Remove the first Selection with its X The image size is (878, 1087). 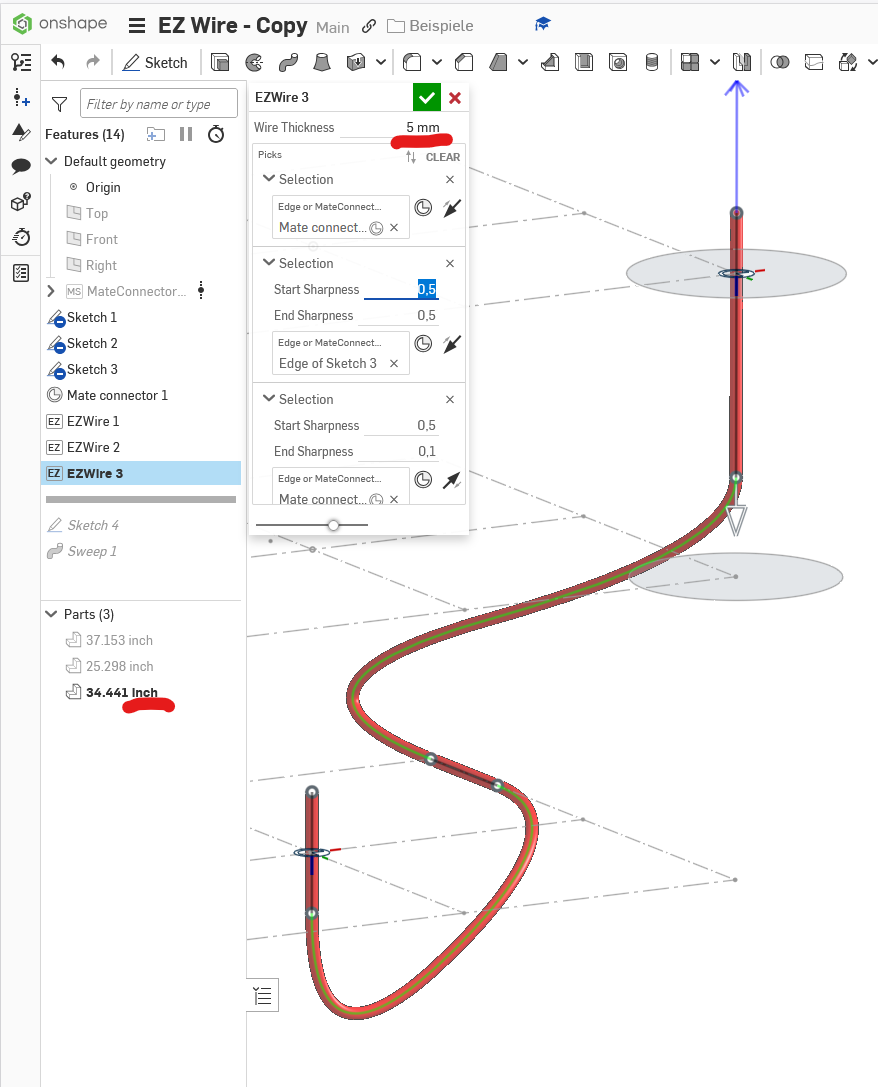[x=450, y=180]
